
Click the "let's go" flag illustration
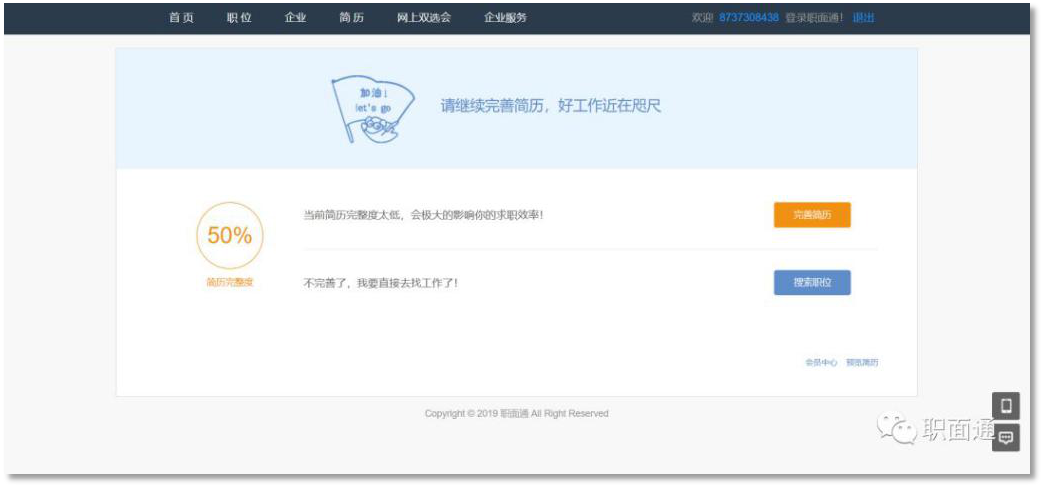point(372,108)
